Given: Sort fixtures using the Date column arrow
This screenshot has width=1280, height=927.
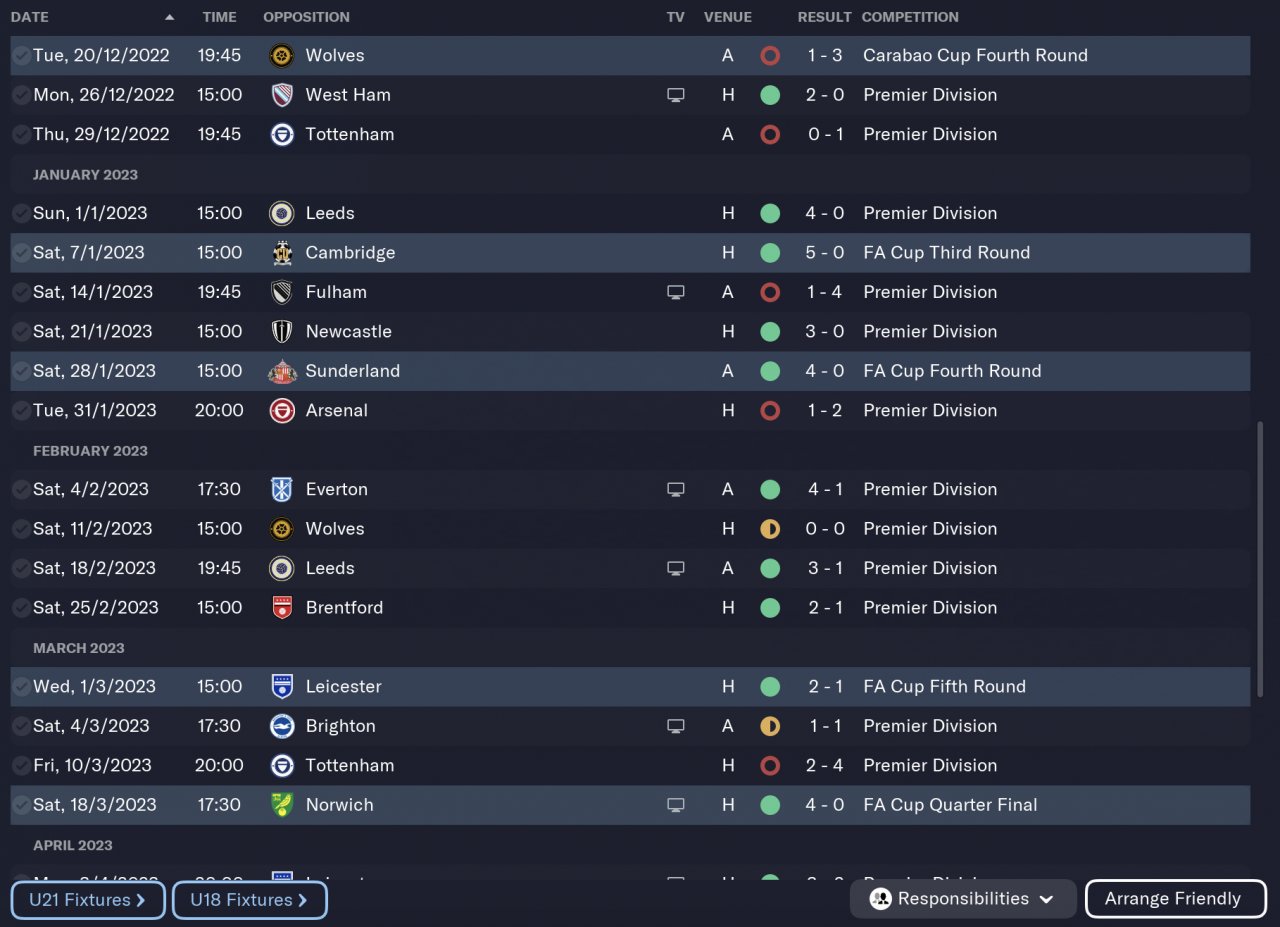Looking at the screenshot, I should (x=169, y=17).
